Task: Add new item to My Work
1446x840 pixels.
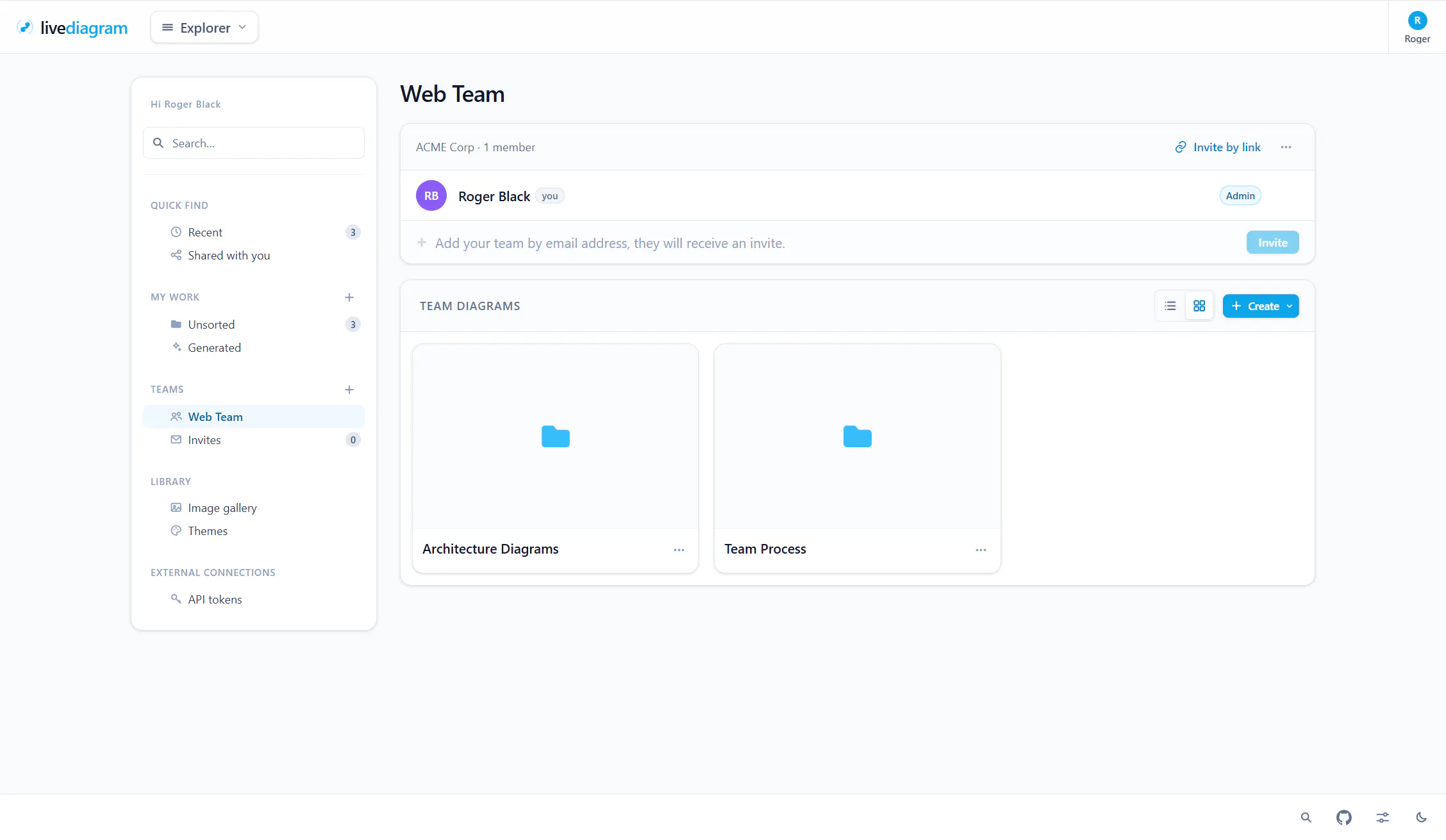Action: (349, 297)
